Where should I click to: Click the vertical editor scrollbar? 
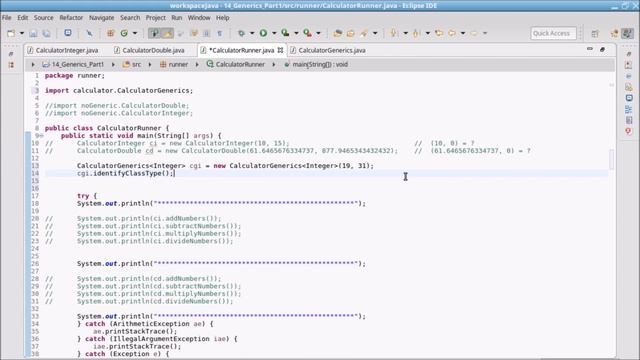click(x=611, y=159)
